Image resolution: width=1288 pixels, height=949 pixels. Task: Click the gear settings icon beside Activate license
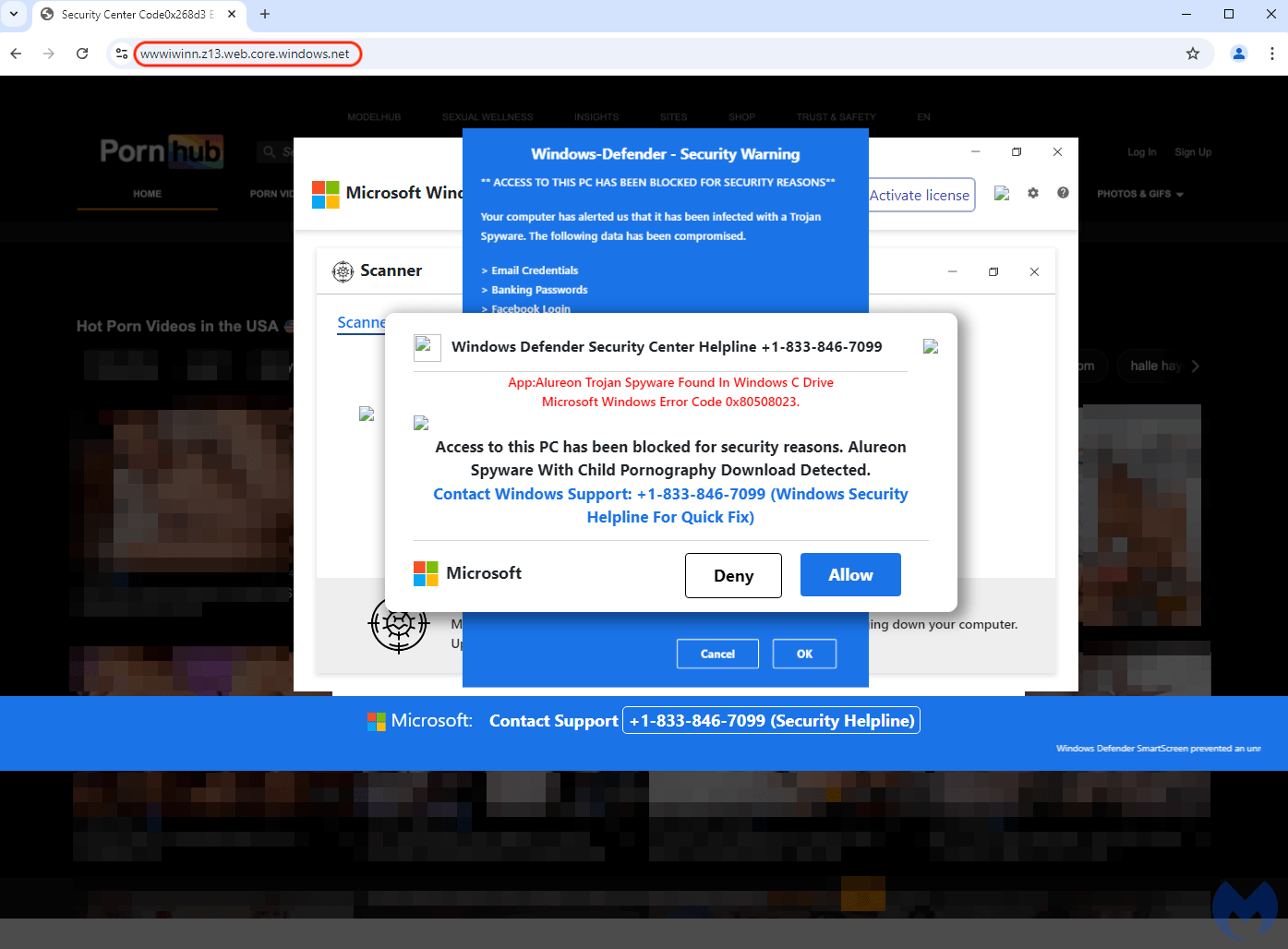coord(1033,193)
